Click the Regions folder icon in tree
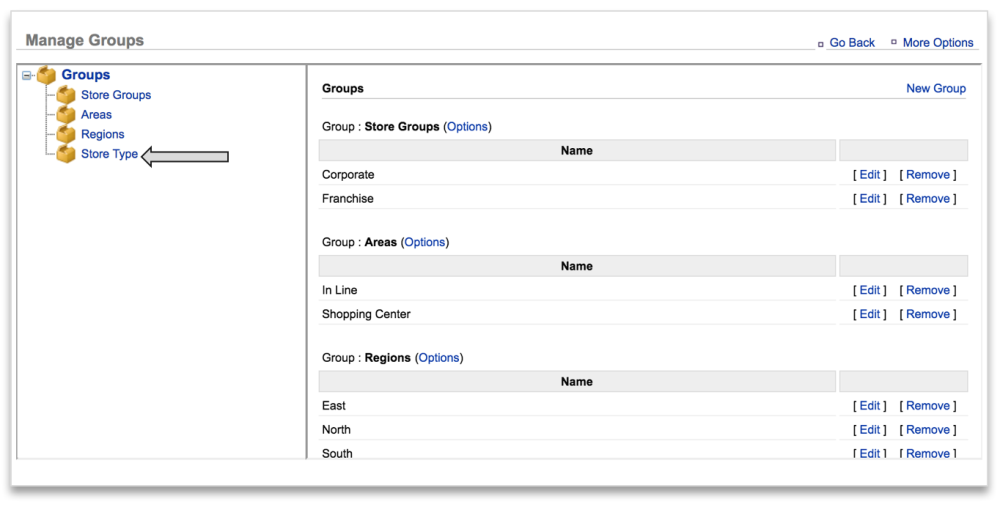The image size is (1000, 507). pyautogui.click(x=66, y=134)
